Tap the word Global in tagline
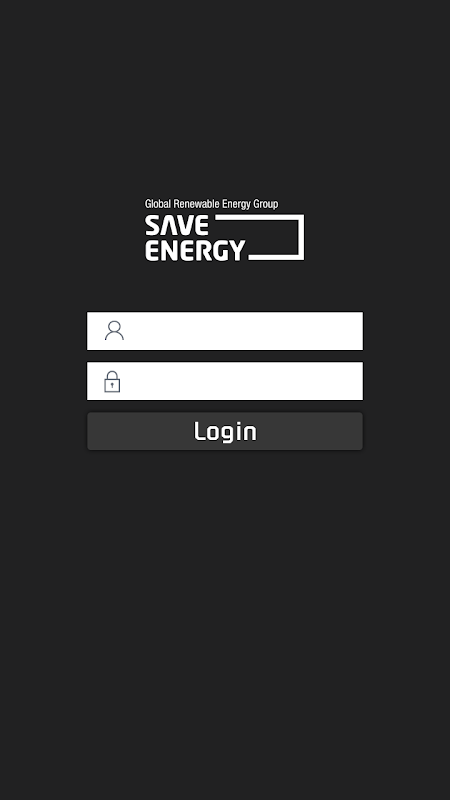This screenshot has height=800, width=450. click(158, 204)
